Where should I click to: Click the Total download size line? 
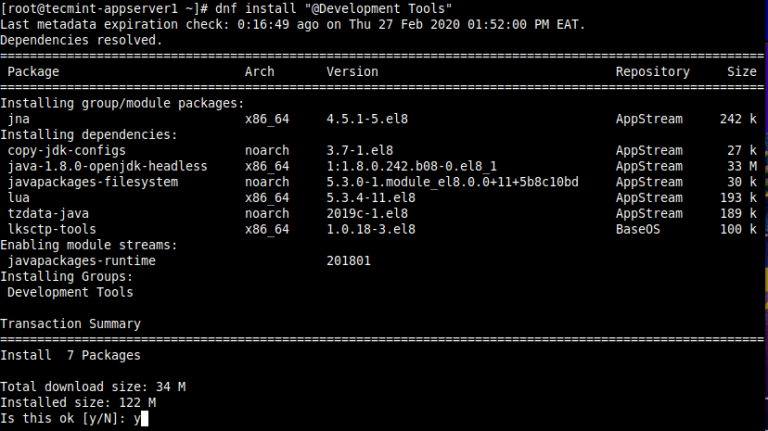click(93, 387)
